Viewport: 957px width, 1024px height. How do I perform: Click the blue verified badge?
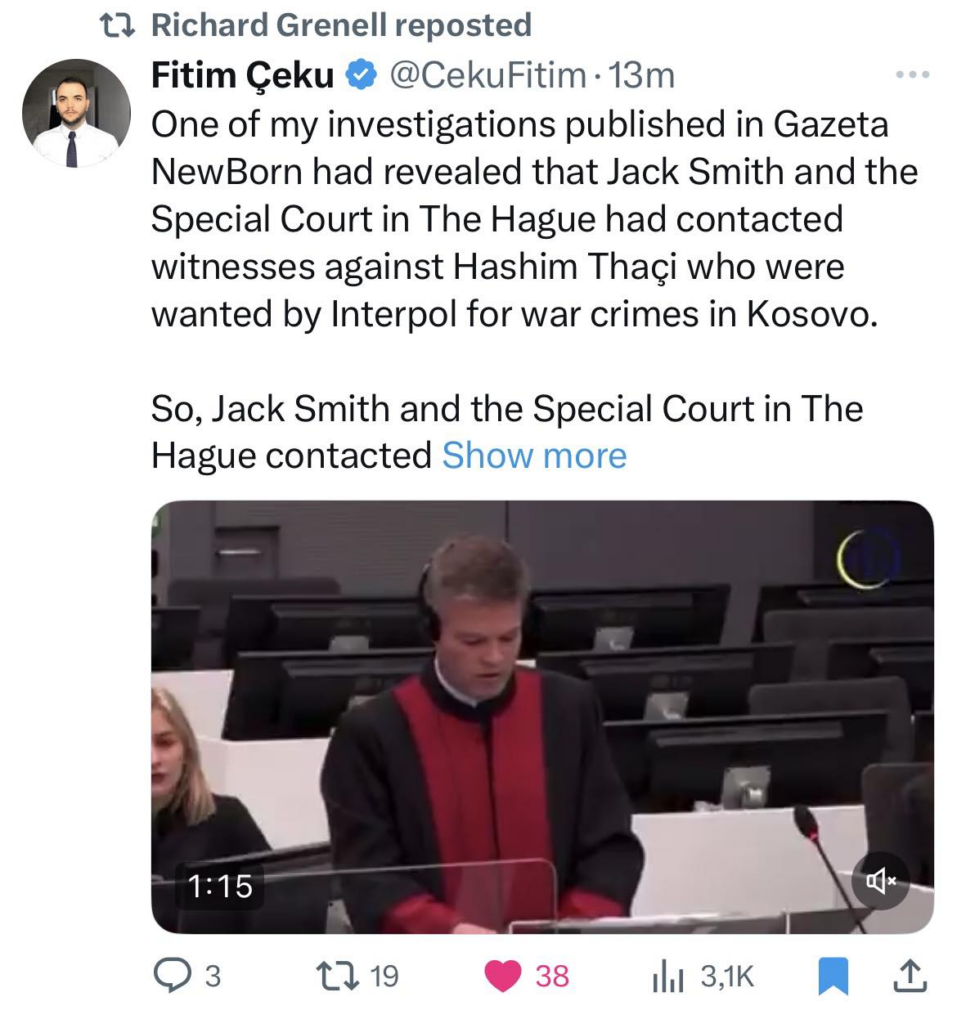(x=361, y=76)
